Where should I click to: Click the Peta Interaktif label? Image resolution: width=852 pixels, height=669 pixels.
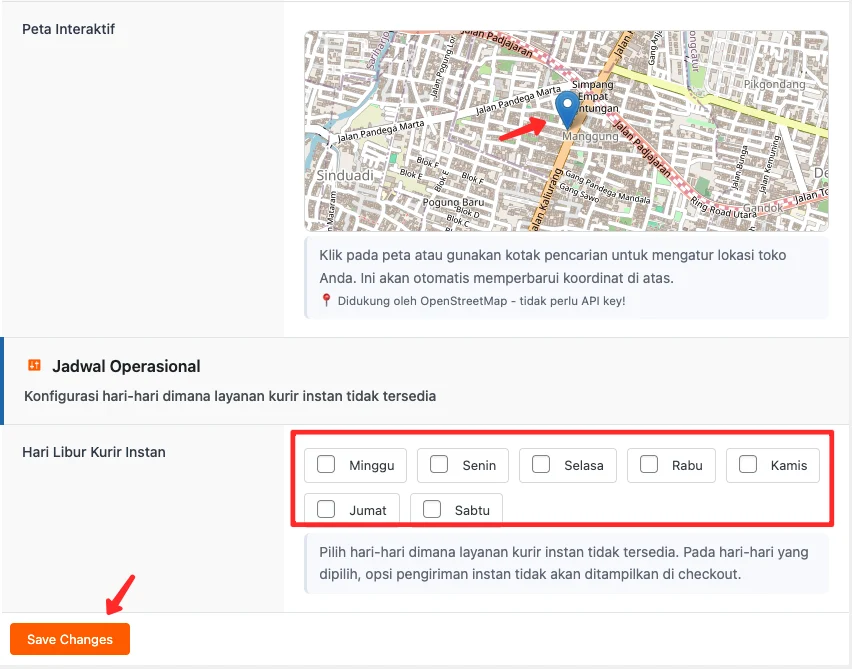click(68, 29)
